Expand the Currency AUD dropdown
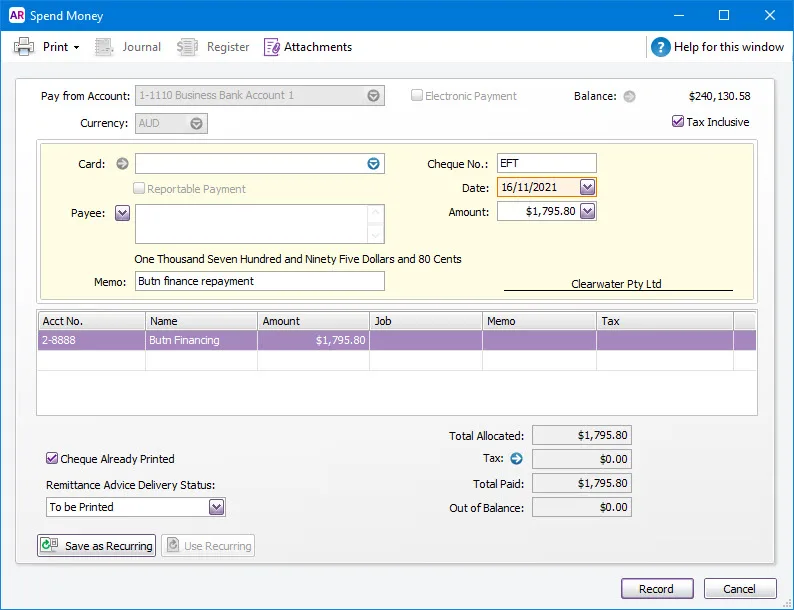Viewport: 794px width, 610px height. click(x=196, y=124)
